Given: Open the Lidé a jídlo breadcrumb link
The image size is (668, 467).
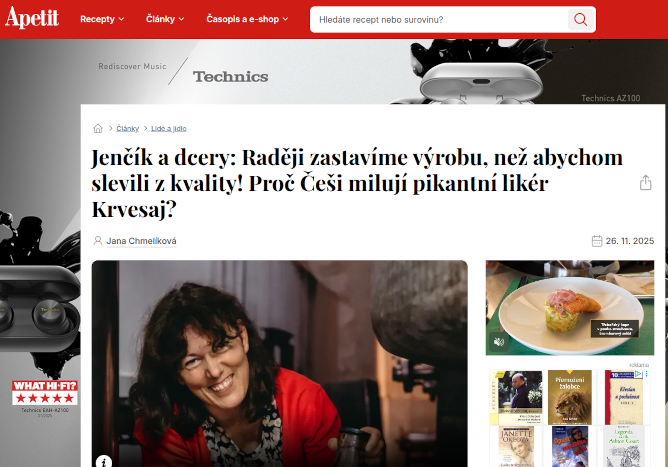Looking at the screenshot, I should (x=169, y=128).
